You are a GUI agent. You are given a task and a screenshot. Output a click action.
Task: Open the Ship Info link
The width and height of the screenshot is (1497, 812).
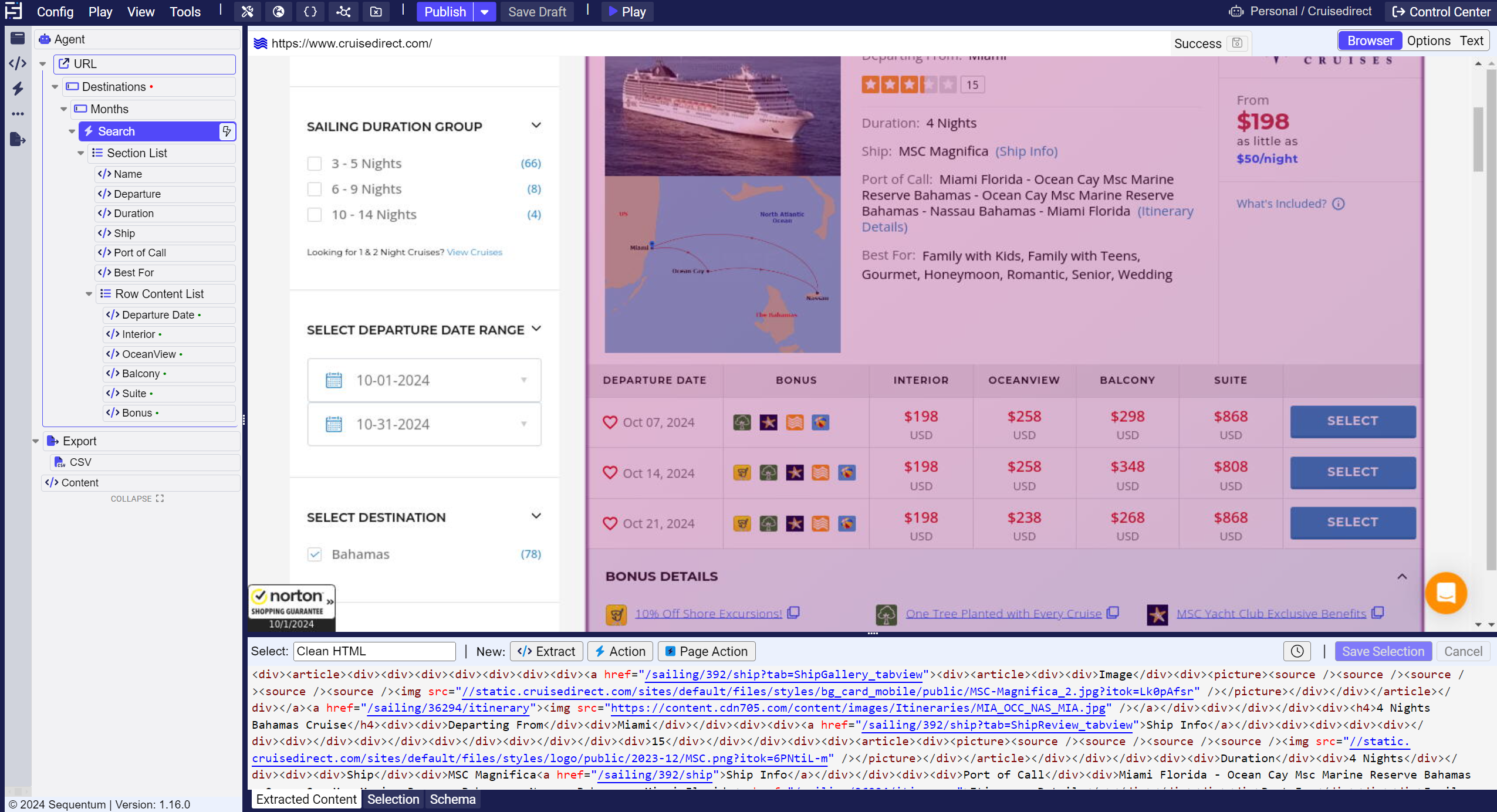(1026, 151)
